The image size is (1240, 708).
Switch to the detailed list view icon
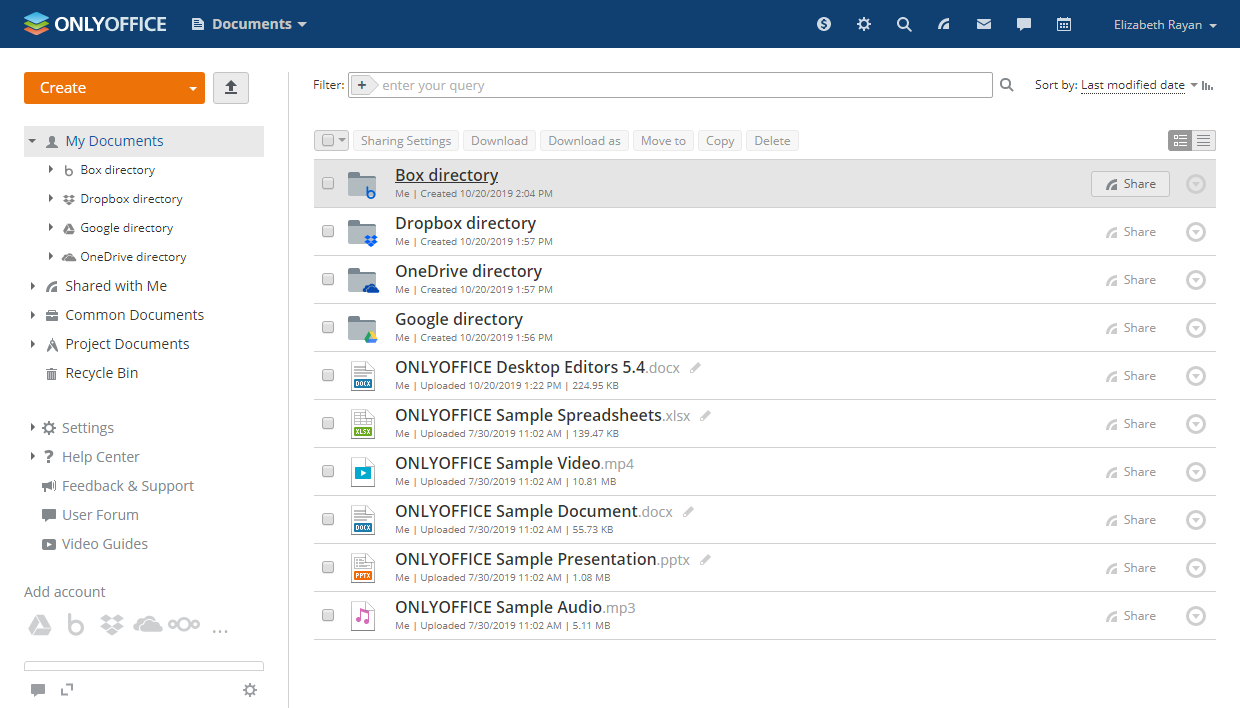pyautogui.click(x=1180, y=141)
